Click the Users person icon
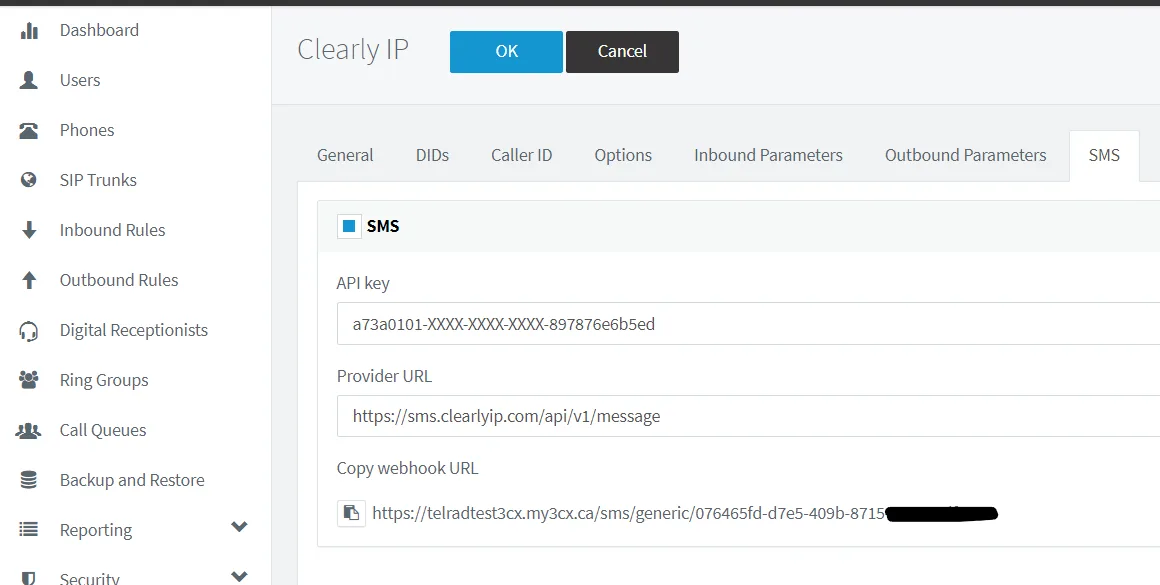 (x=29, y=80)
